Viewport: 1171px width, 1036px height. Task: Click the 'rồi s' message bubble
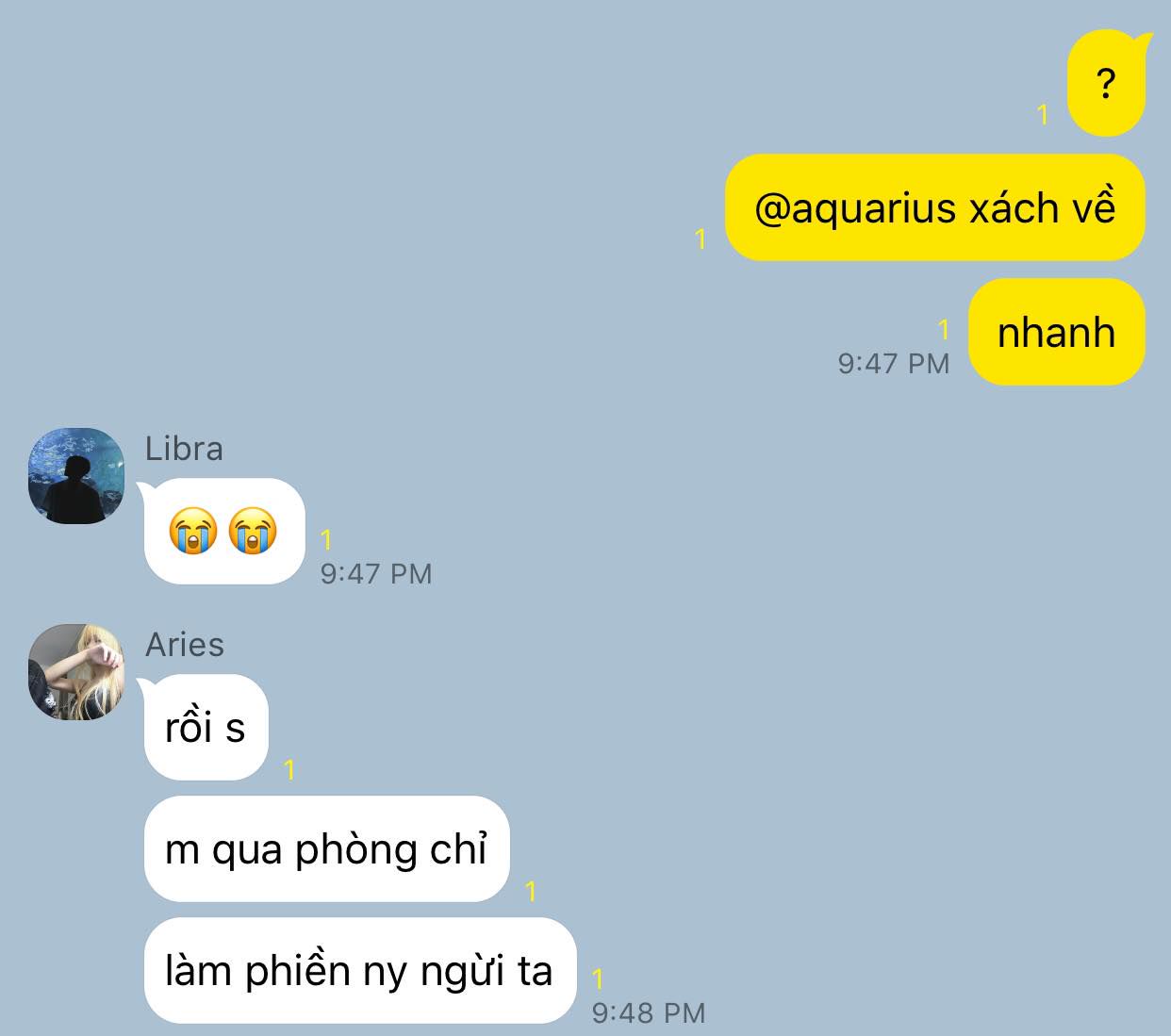(x=206, y=728)
